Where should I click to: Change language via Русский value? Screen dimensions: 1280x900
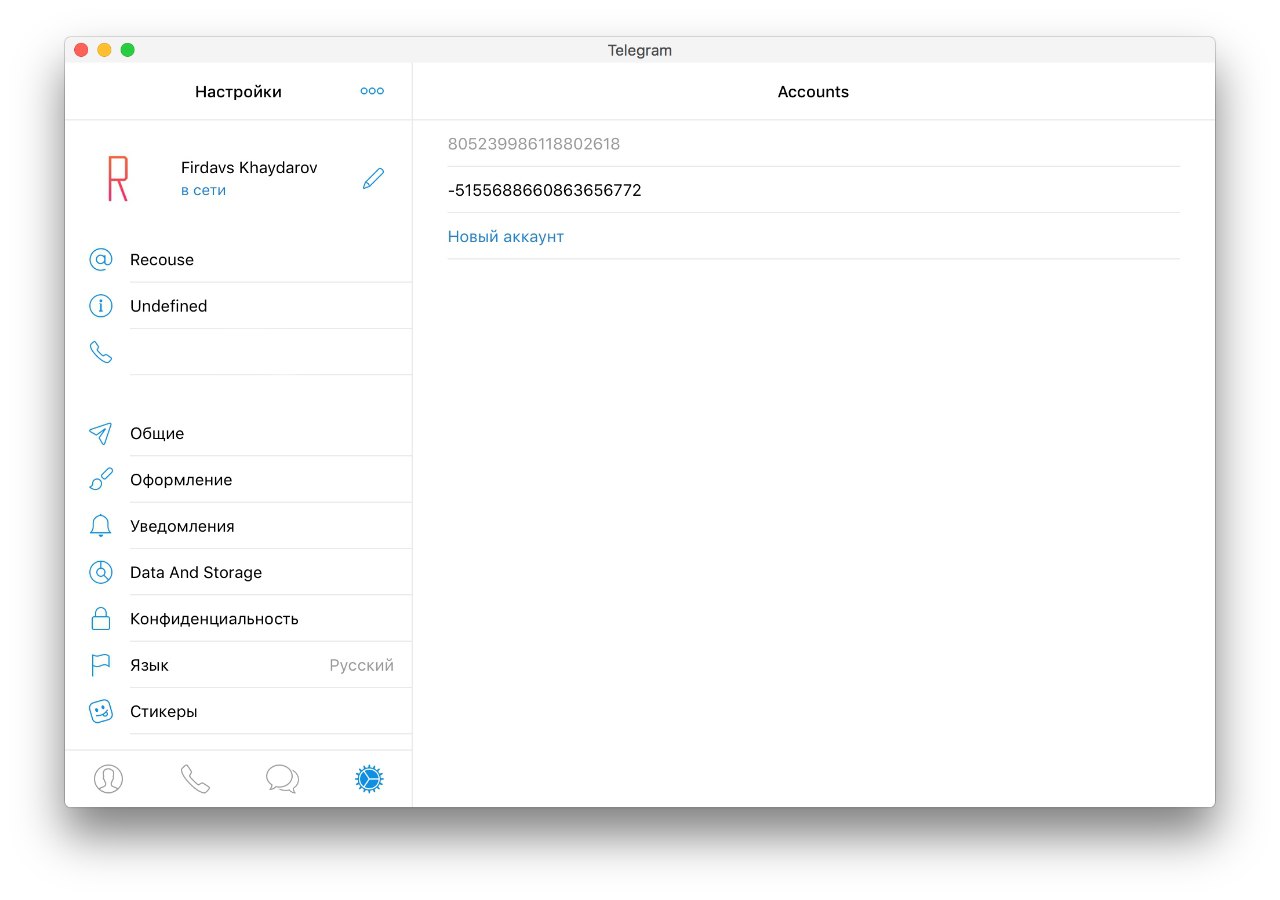point(361,665)
